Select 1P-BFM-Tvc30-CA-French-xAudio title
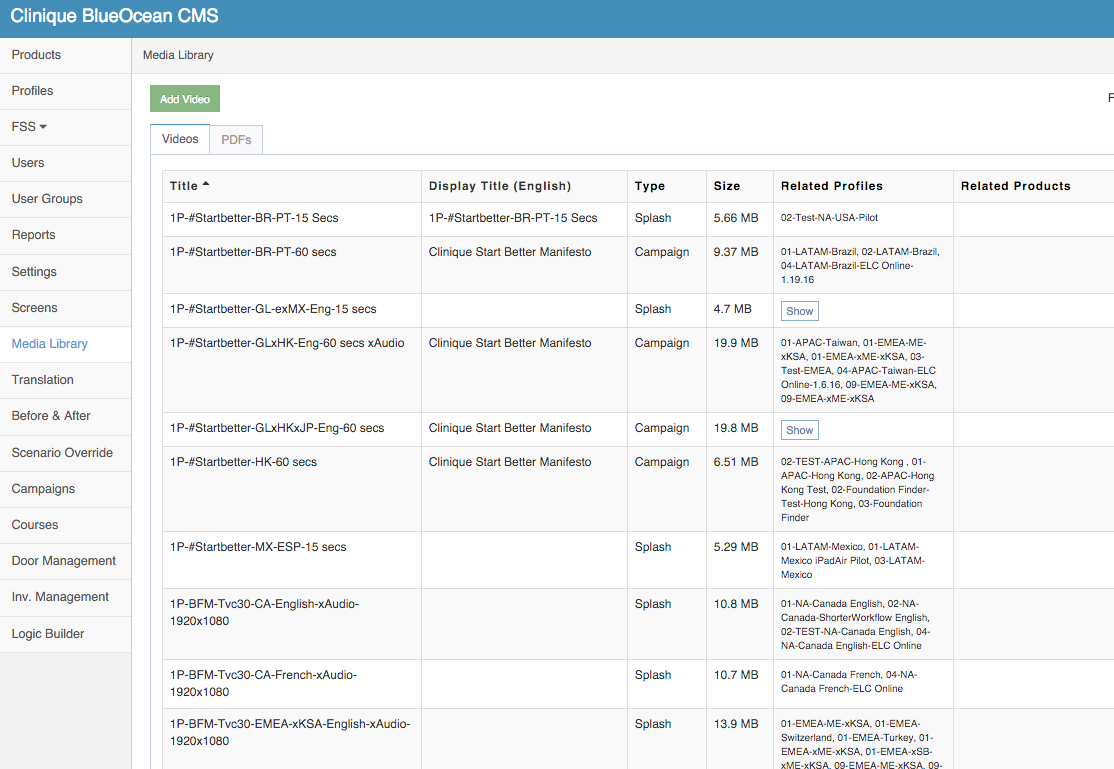The height and width of the screenshot is (769, 1114). [264, 684]
